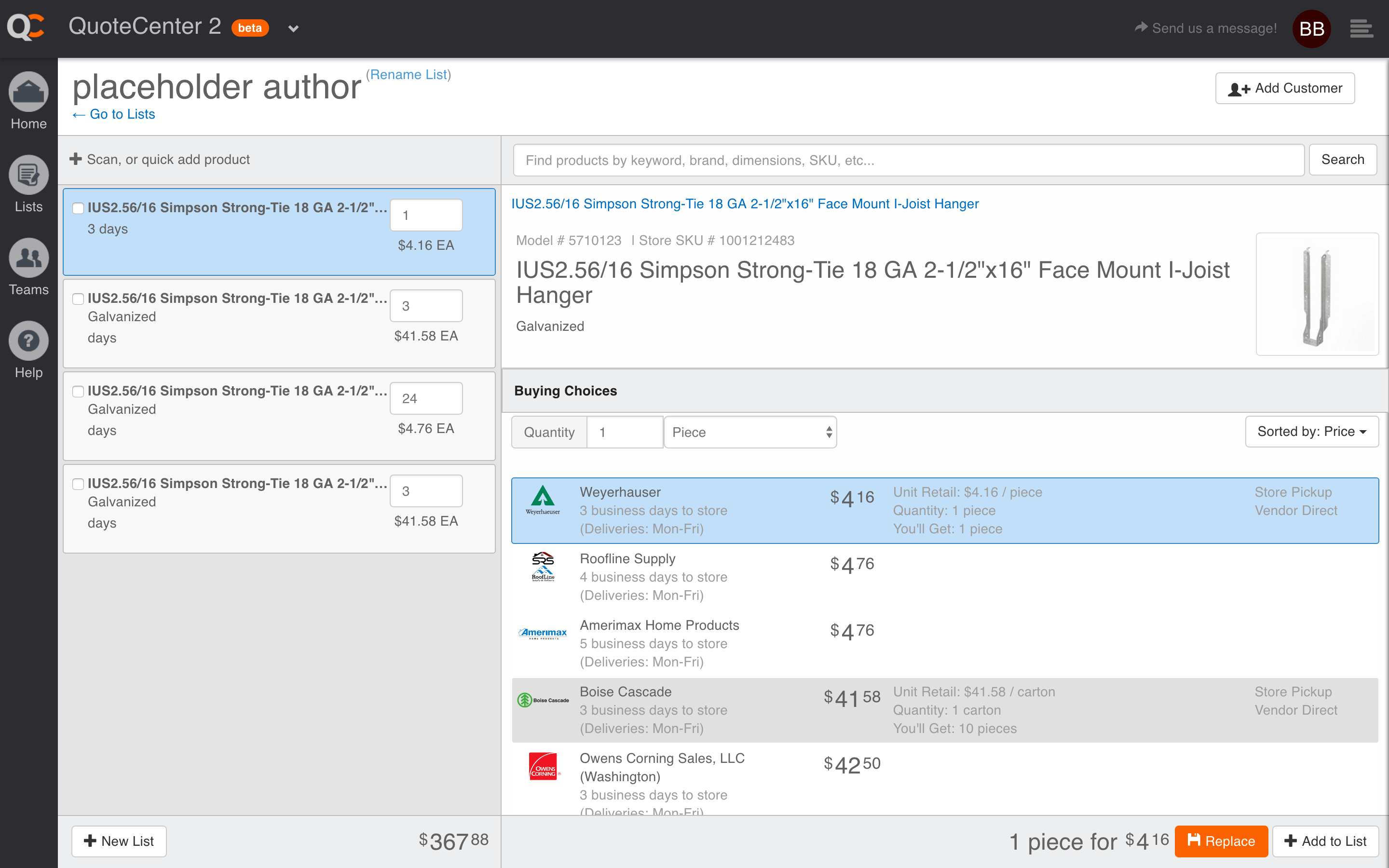The height and width of the screenshot is (868, 1389).
Task: Select the checkbox on the 24-quantity list item
Action: pos(78,392)
